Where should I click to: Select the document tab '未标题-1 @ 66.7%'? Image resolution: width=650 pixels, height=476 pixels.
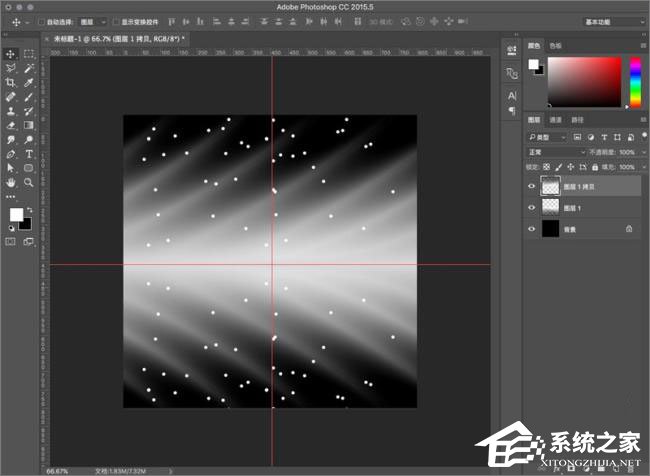pyautogui.click(x=115, y=39)
